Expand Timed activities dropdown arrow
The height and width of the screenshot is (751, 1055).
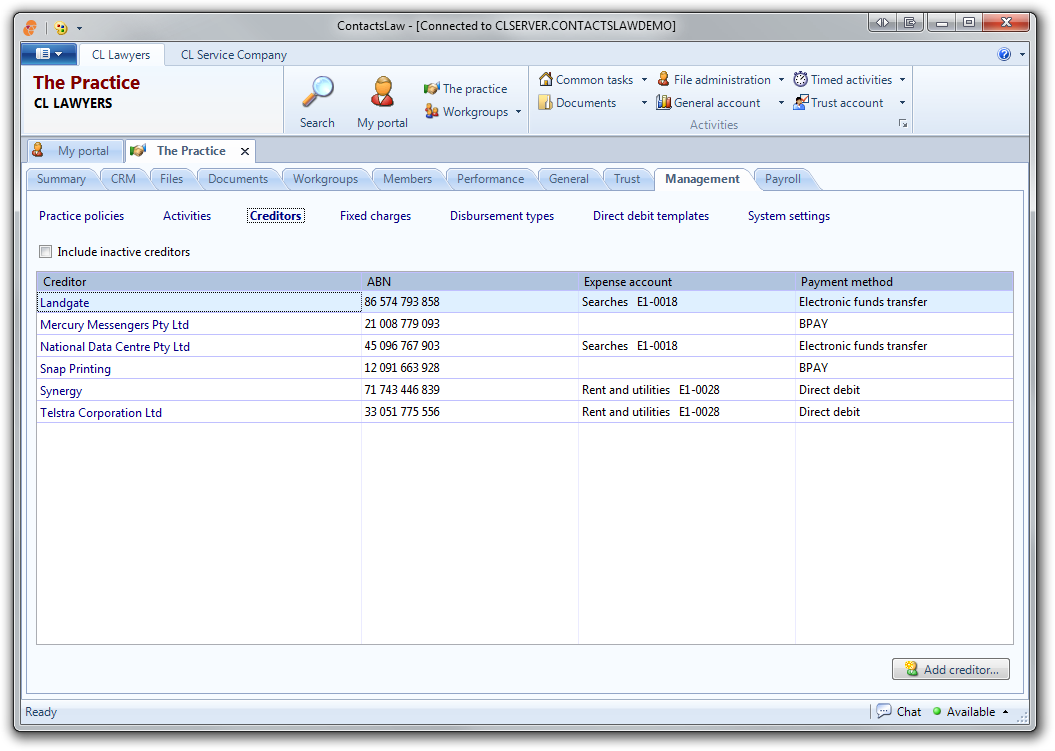click(x=902, y=79)
